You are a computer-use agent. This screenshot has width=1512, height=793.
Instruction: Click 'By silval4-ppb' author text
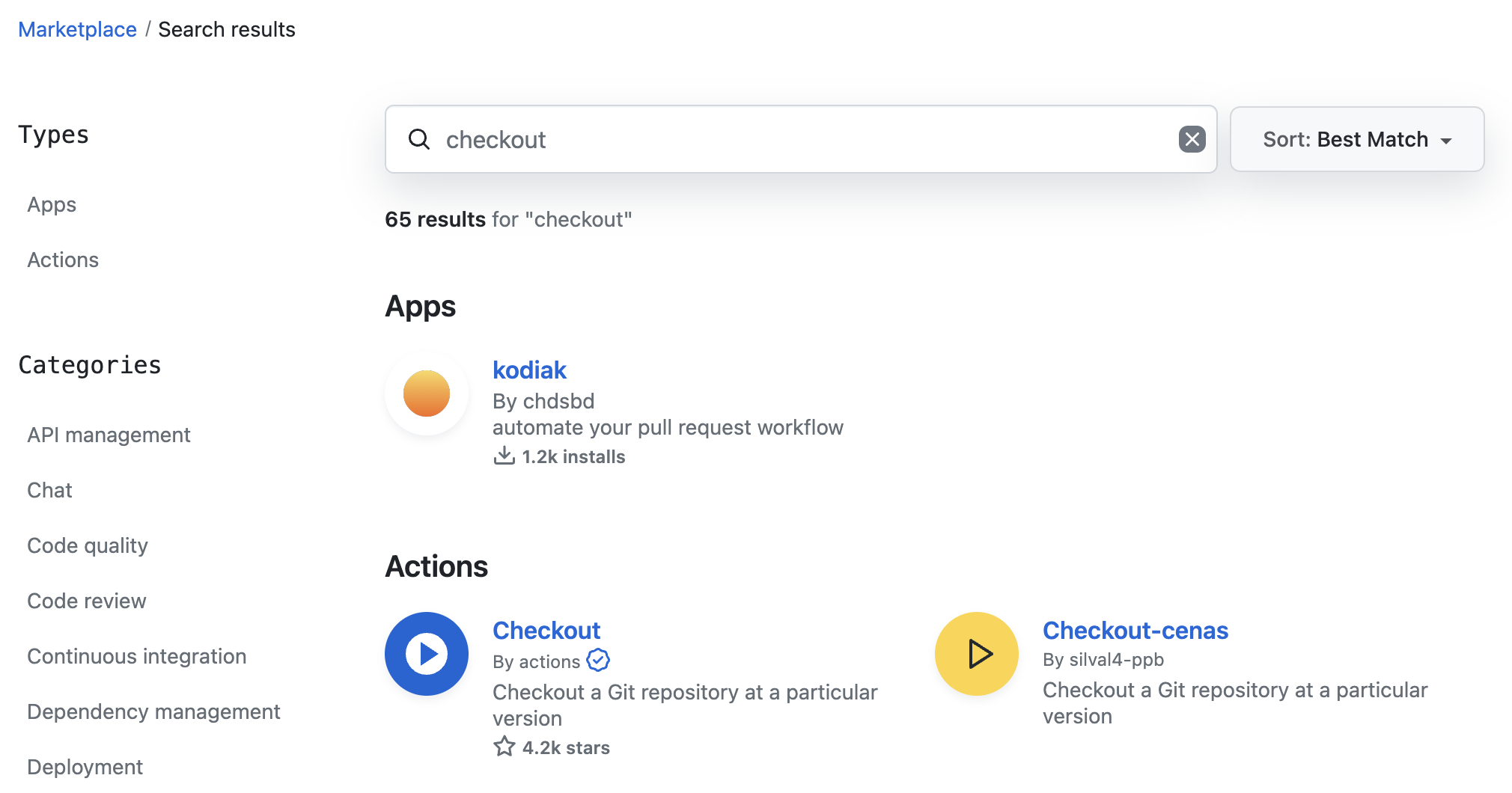click(x=1103, y=659)
